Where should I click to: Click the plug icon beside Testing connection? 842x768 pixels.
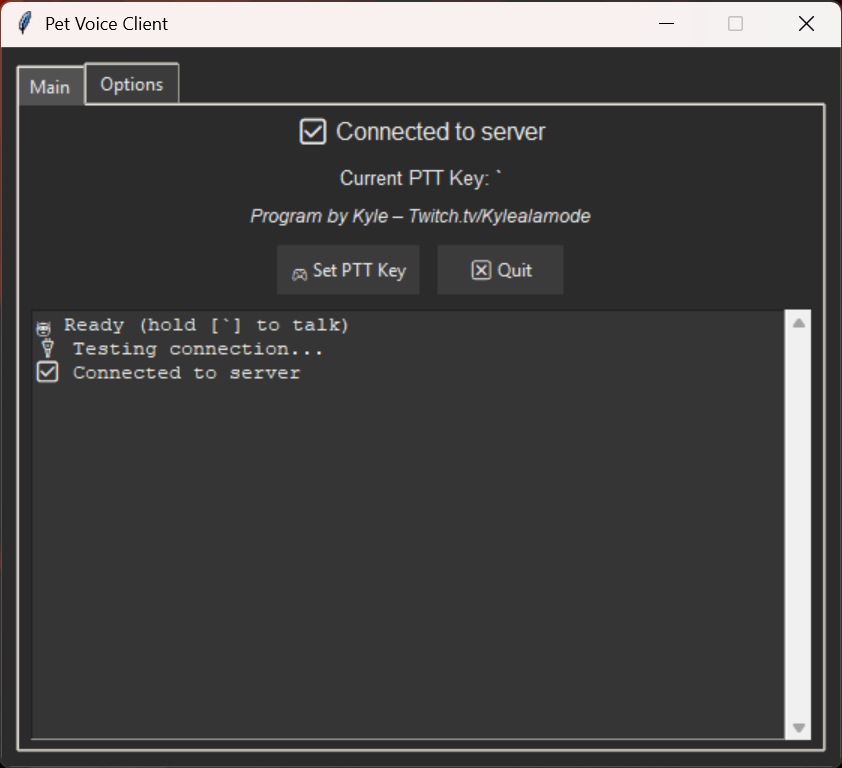[x=48, y=349]
